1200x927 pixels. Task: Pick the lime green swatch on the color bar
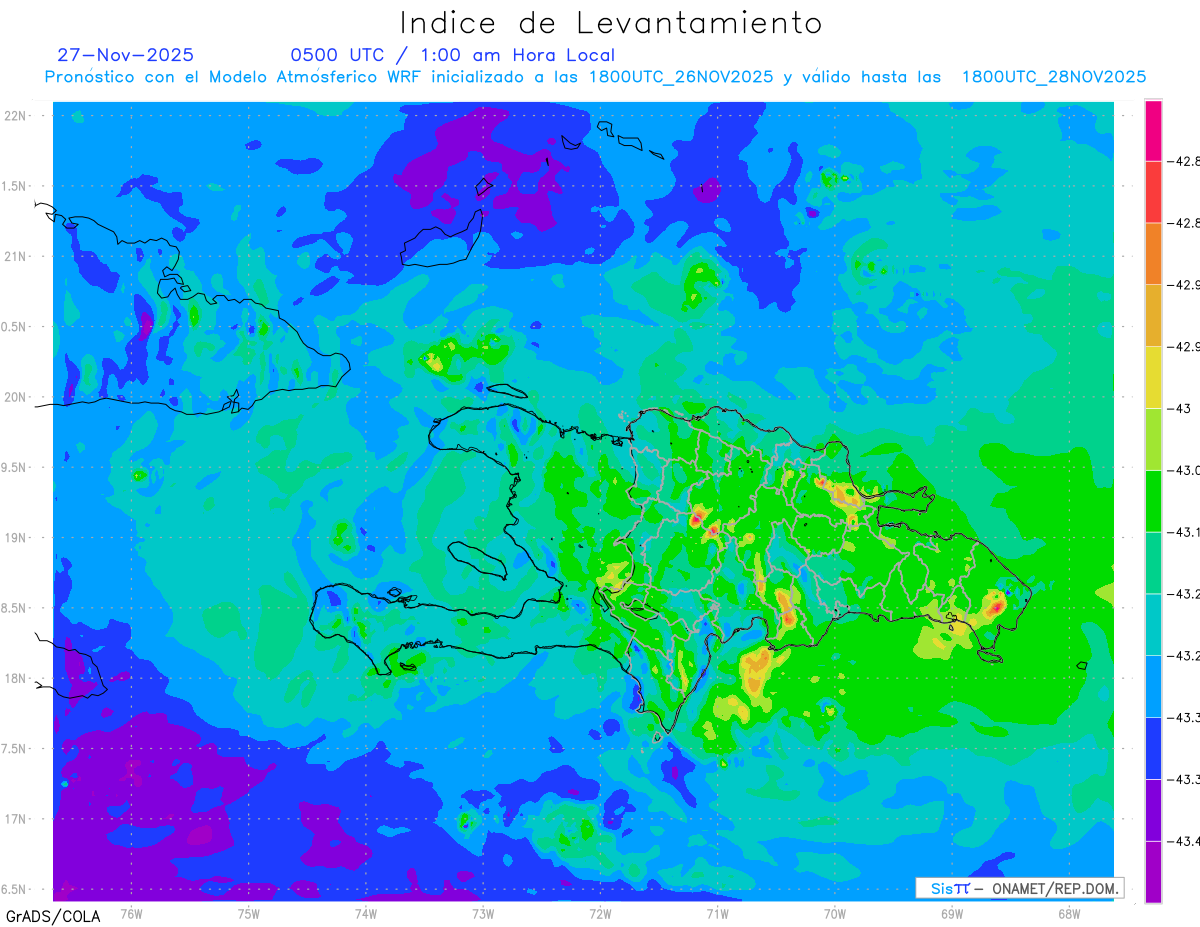point(1153,439)
